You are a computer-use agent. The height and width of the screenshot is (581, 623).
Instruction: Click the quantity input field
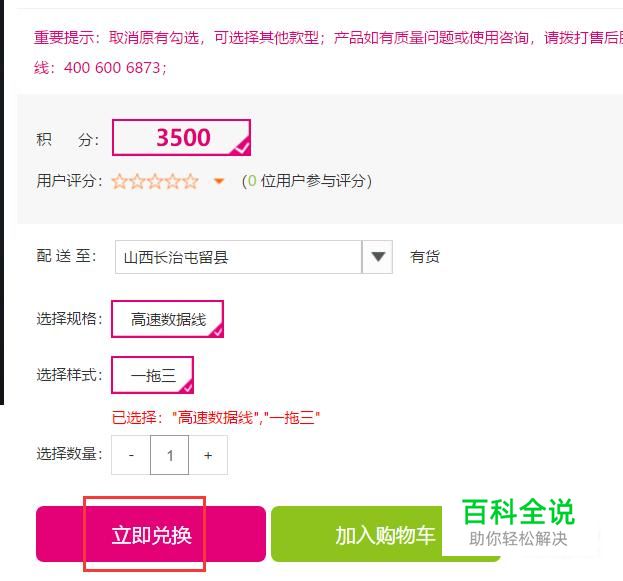click(x=170, y=455)
